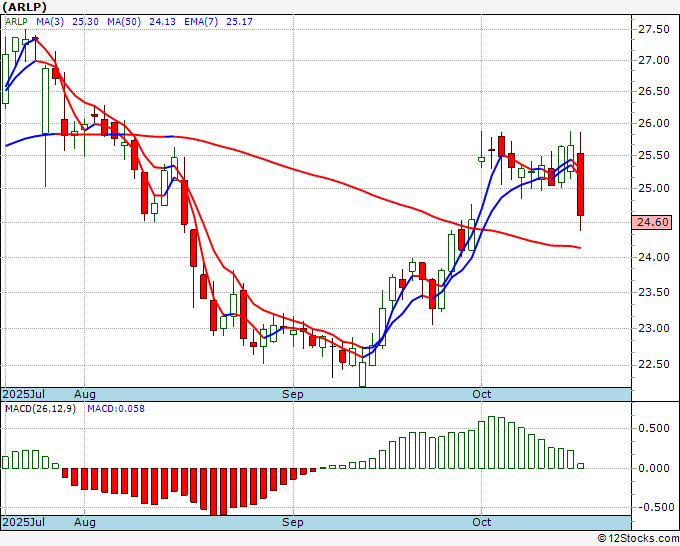This screenshot has height=546, width=680.
Task: Click the MA(50) value 24.13
Action: 162,22
